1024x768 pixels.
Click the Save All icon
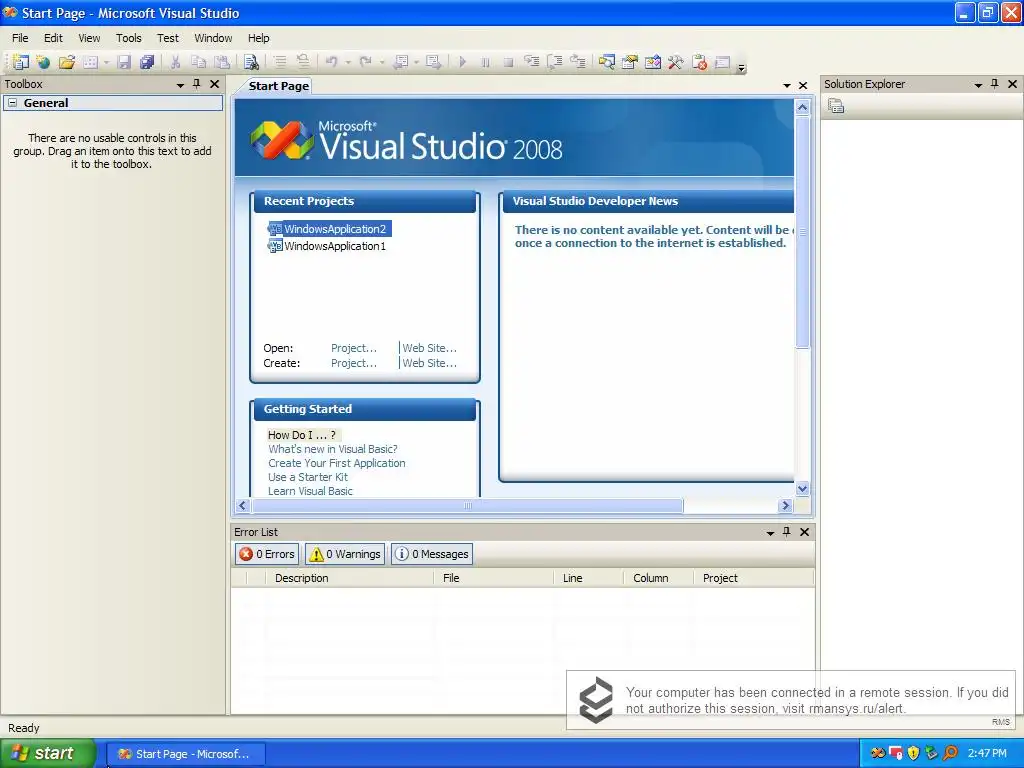click(147, 62)
